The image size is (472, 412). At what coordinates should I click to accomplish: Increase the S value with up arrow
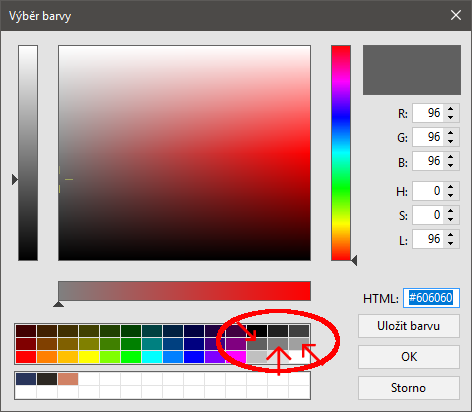tap(451, 211)
